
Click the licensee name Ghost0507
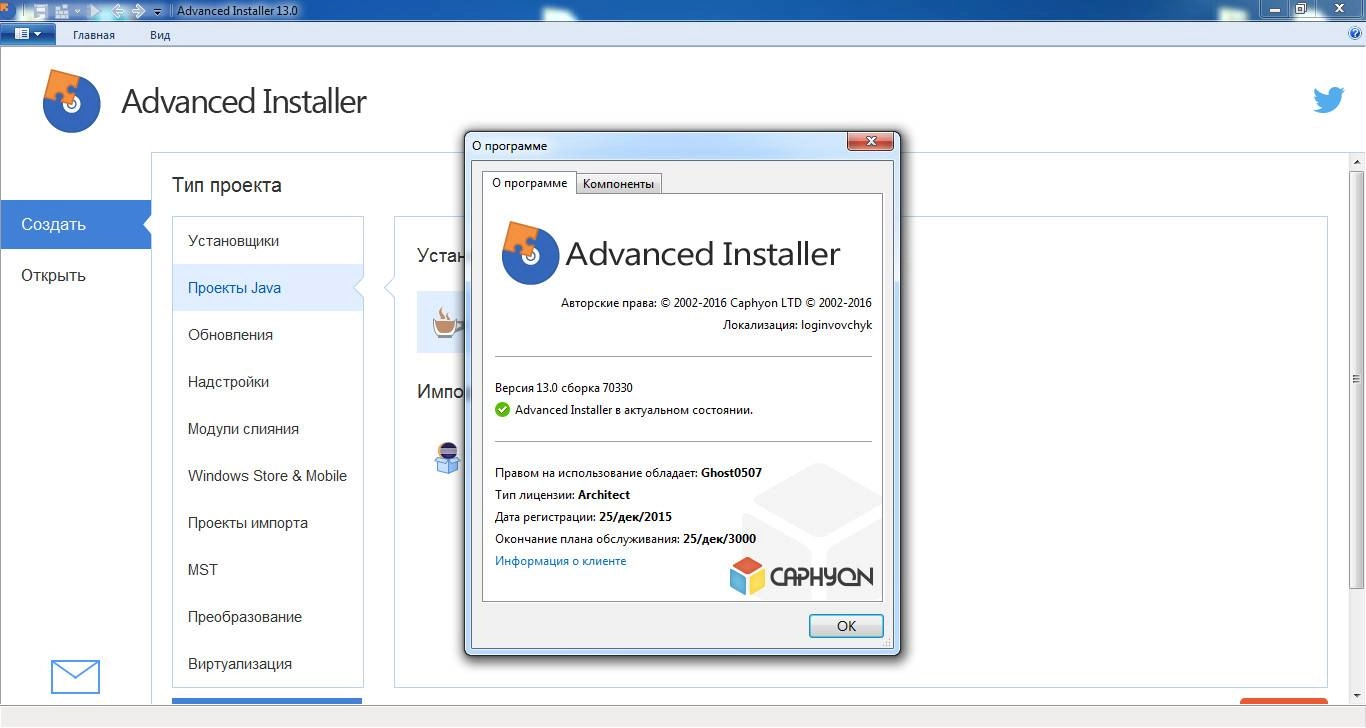[x=731, y=473]
